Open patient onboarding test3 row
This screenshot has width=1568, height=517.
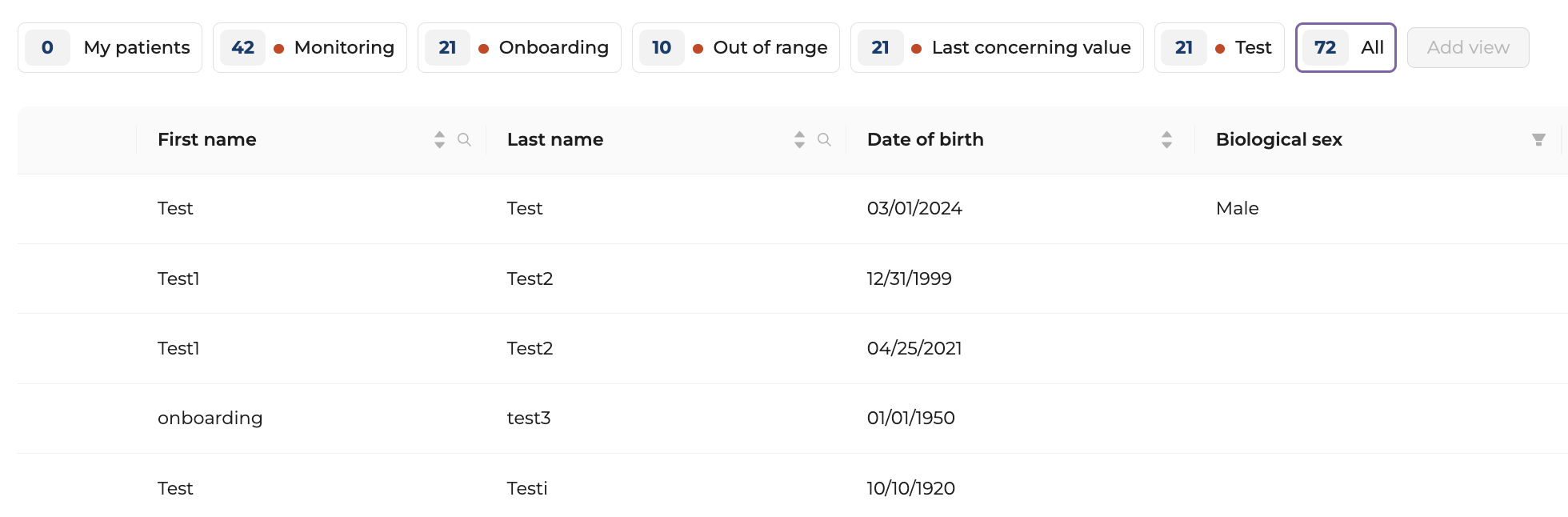click(x=792, y=419)
